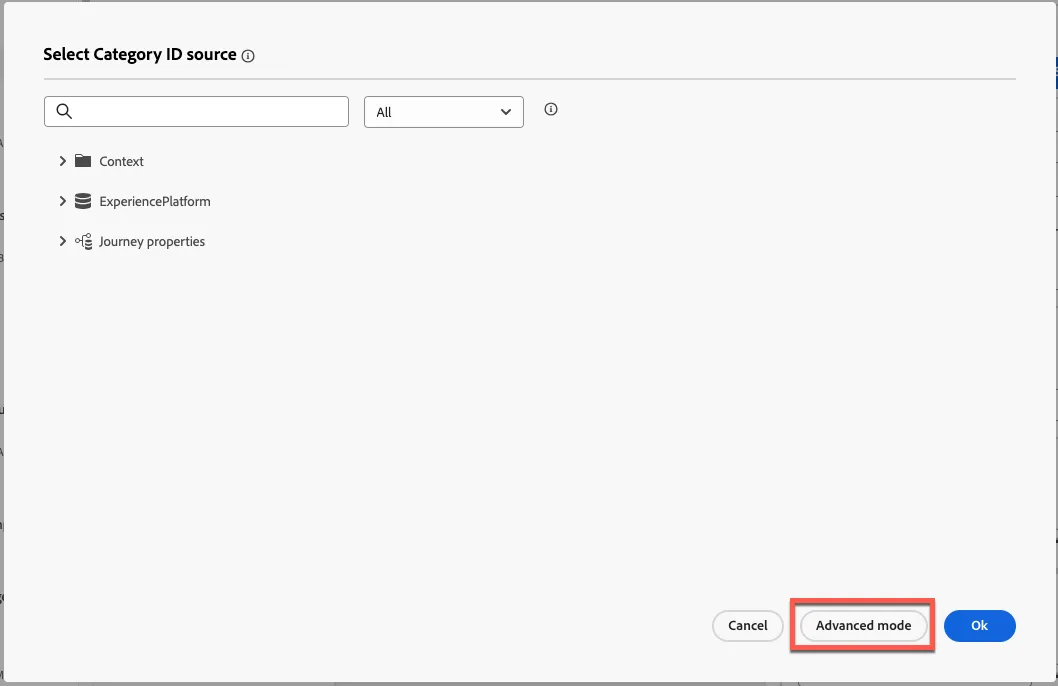
Task: Click the ExperiencePlatform database icon
Action: click(83, 201)
